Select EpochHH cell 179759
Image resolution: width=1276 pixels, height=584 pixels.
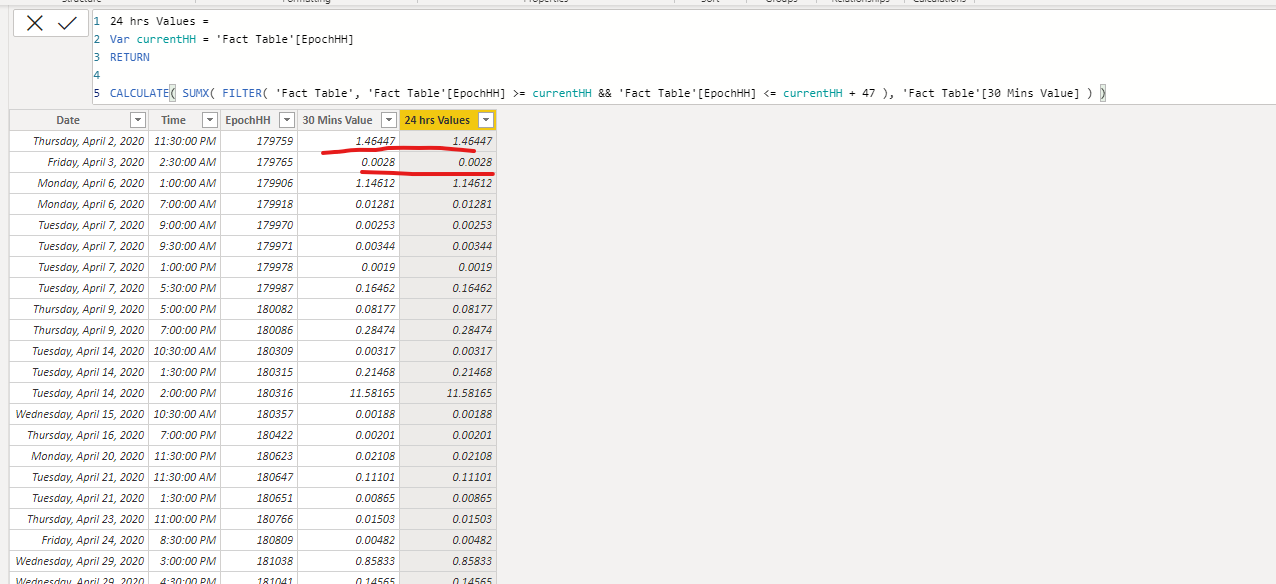[x=258, y=141]
